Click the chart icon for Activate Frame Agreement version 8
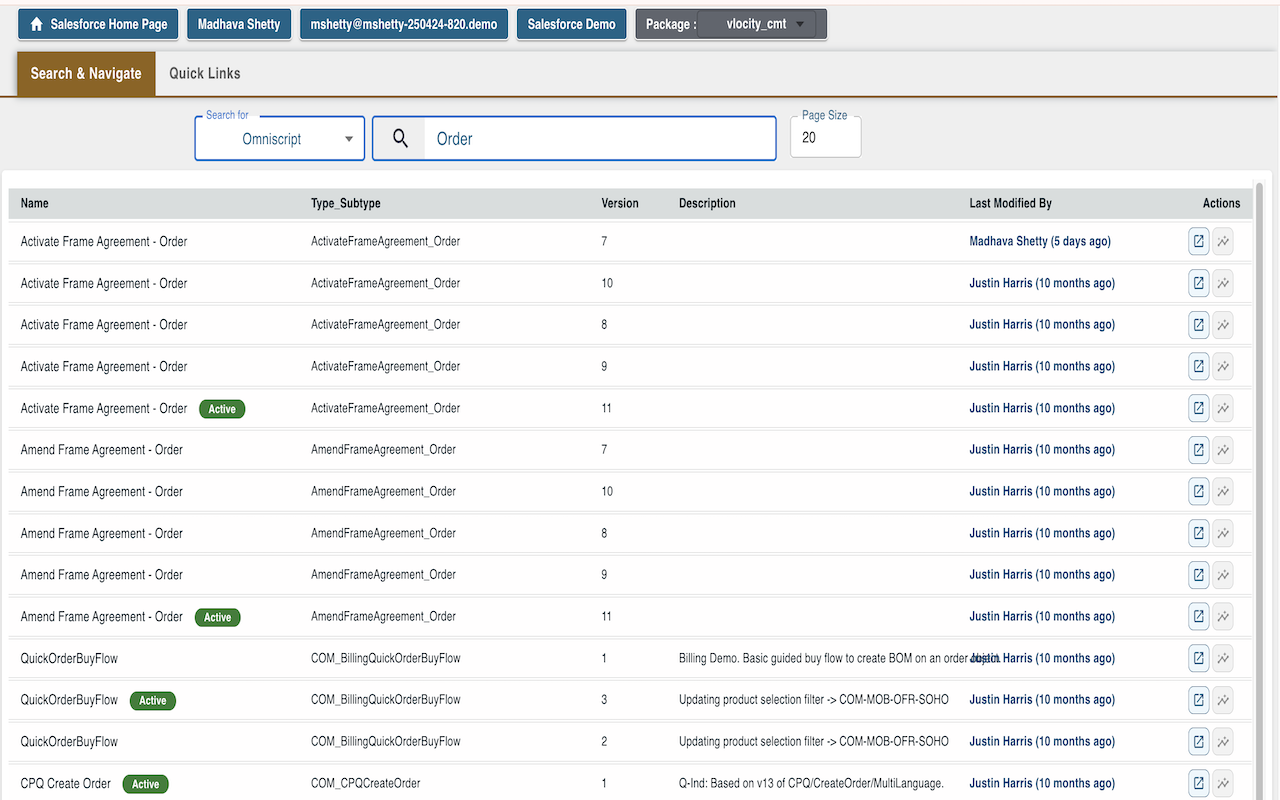1280x800 pixels. click(x=1223, y=324)
